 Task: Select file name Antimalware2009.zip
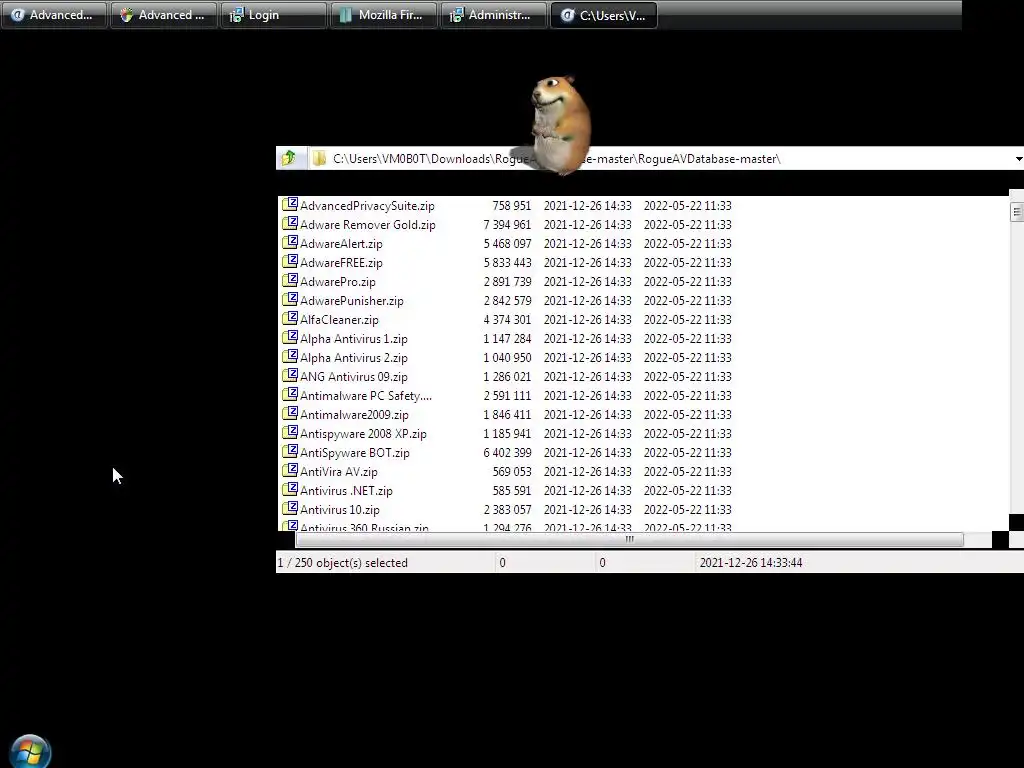tap(354, 414)
